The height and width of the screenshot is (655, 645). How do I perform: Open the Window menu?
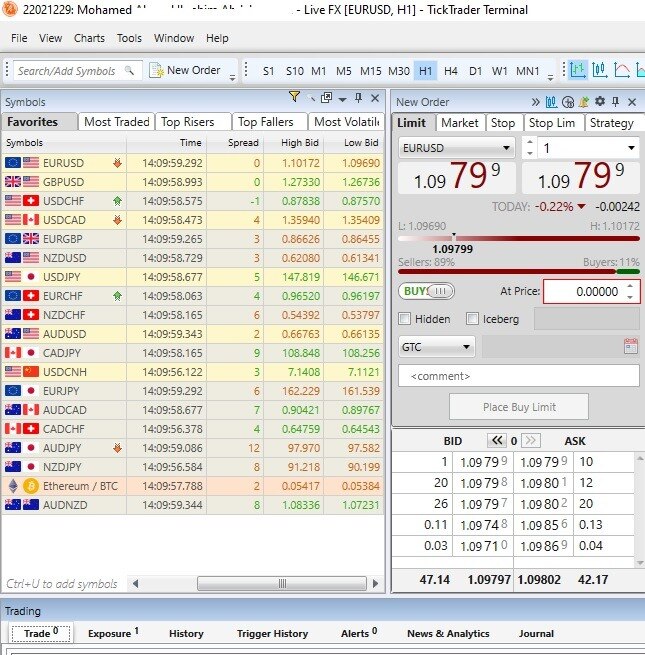tap(174, 38)
